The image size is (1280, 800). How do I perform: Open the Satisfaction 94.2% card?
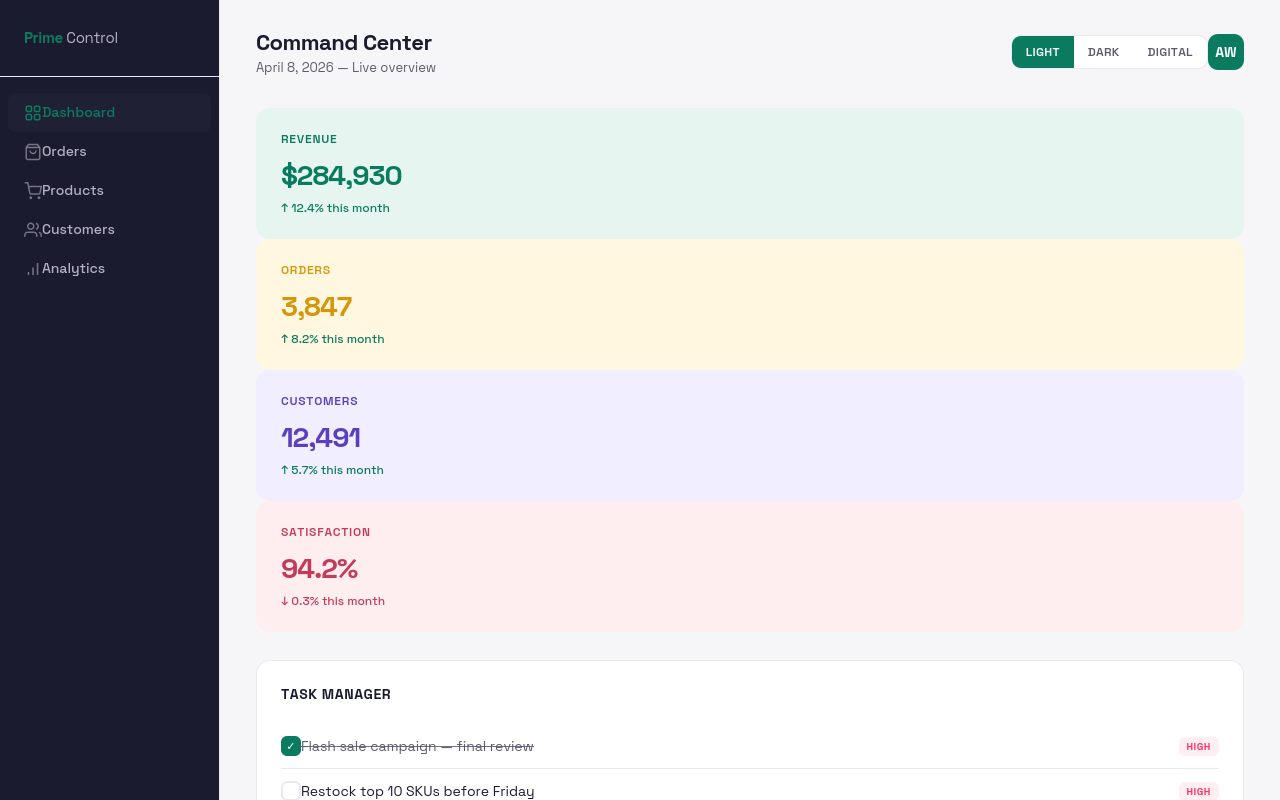(749, 566)
